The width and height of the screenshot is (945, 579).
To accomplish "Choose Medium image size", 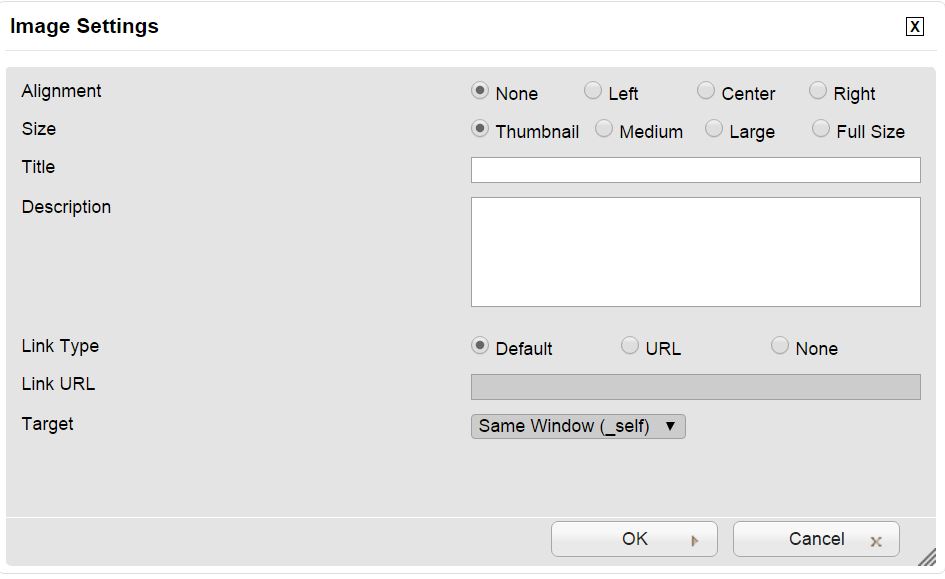I will [604, 129].
